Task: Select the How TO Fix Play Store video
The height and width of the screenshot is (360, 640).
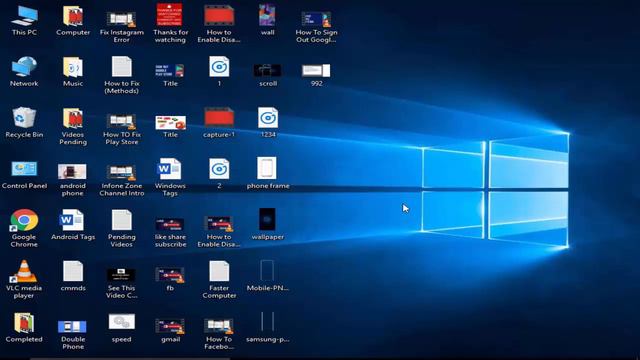Action: tap(122, 129)
